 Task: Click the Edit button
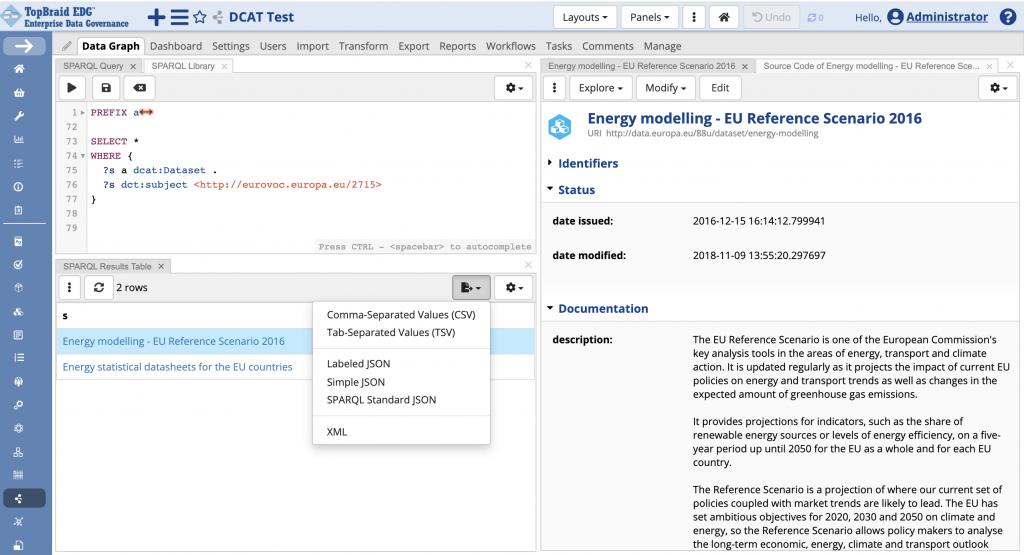[x=720, y=87]
